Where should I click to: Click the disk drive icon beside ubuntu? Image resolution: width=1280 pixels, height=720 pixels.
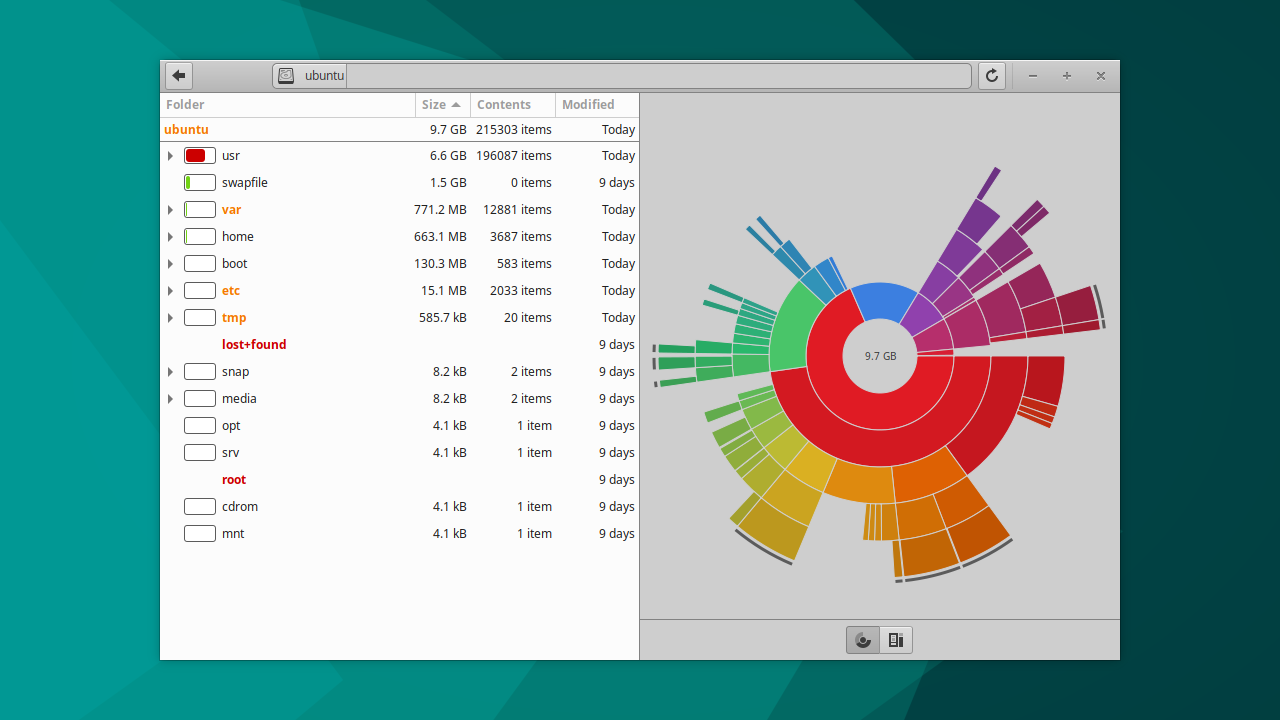pyautogui.click(x=284, y=75)
